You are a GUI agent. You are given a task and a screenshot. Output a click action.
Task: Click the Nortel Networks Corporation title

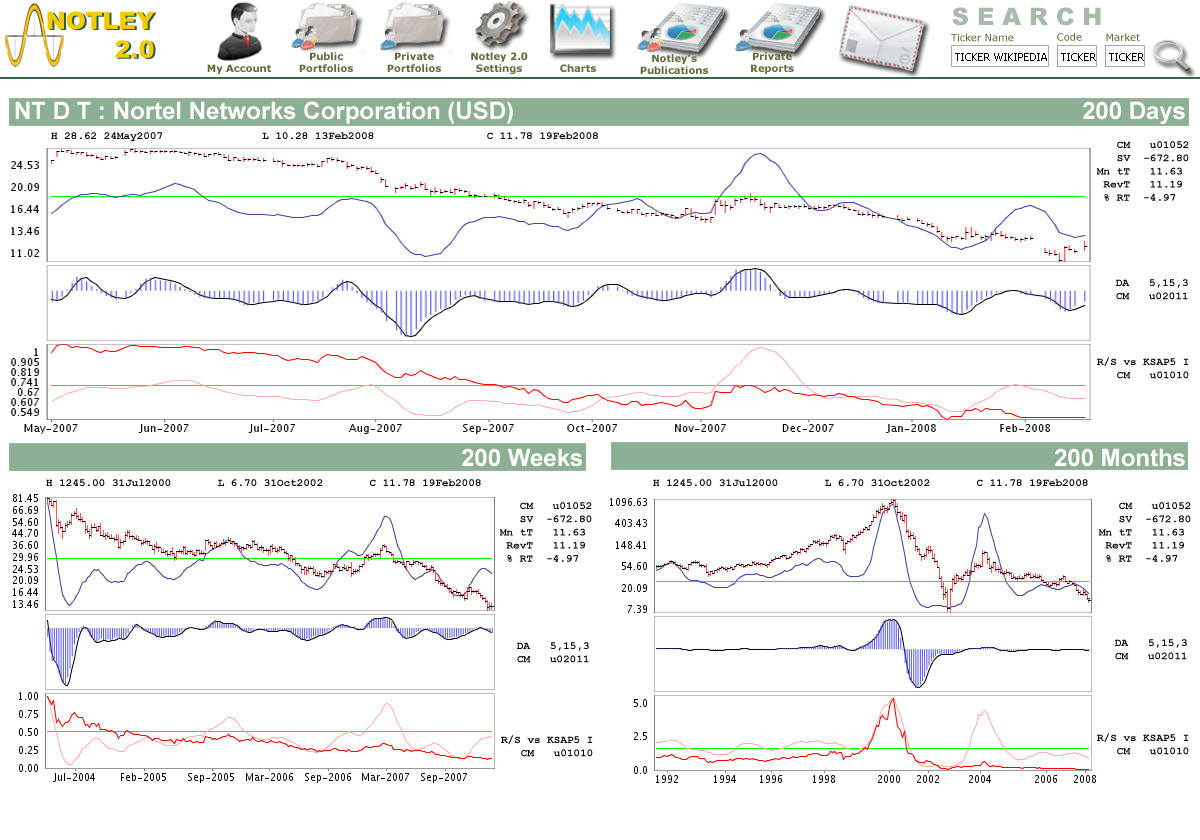coord(263,111)
